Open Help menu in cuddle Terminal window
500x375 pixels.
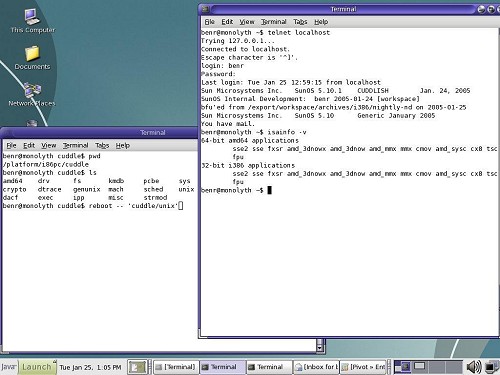[x=123, y=146]
